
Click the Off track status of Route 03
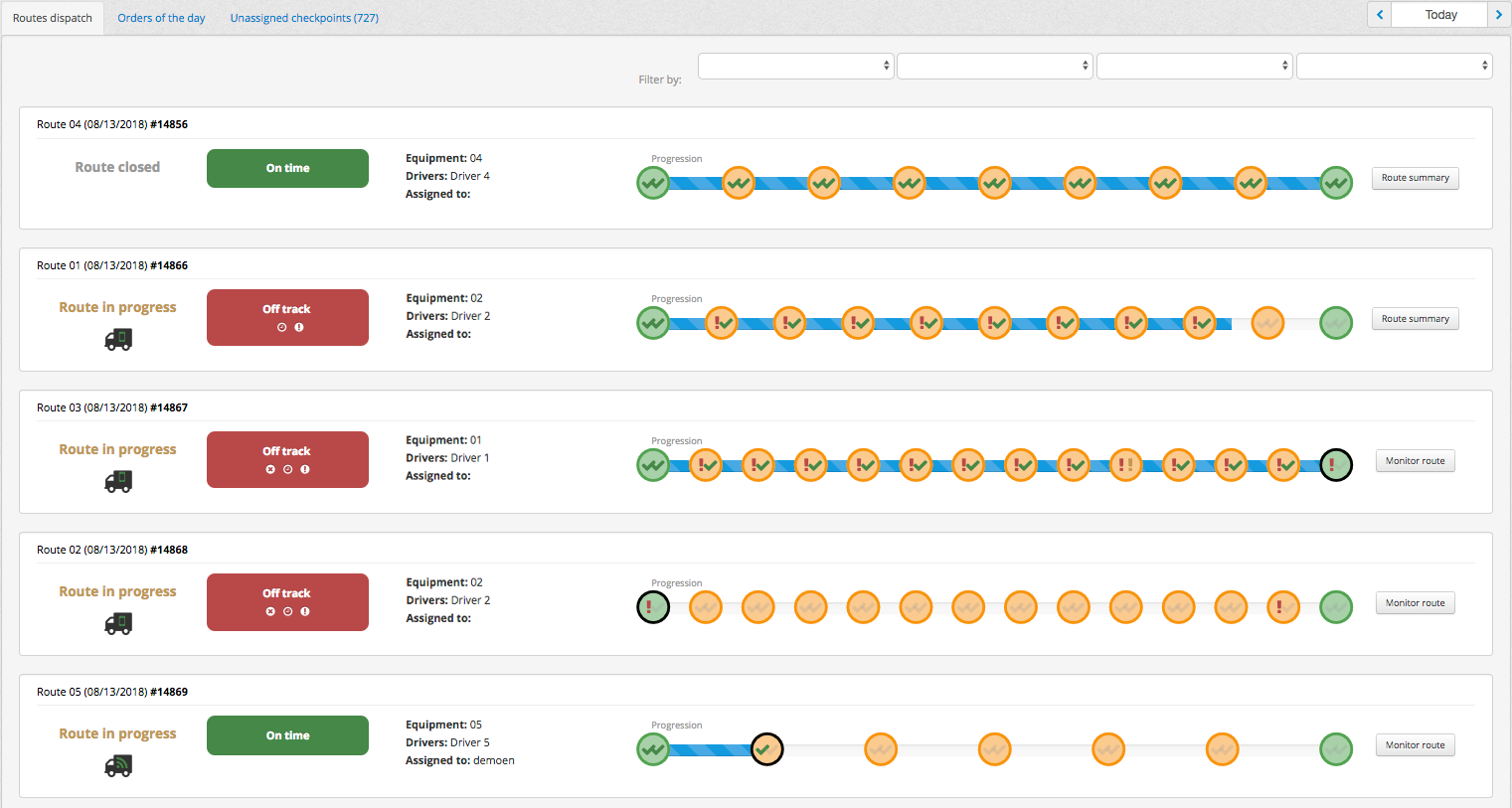287,459
